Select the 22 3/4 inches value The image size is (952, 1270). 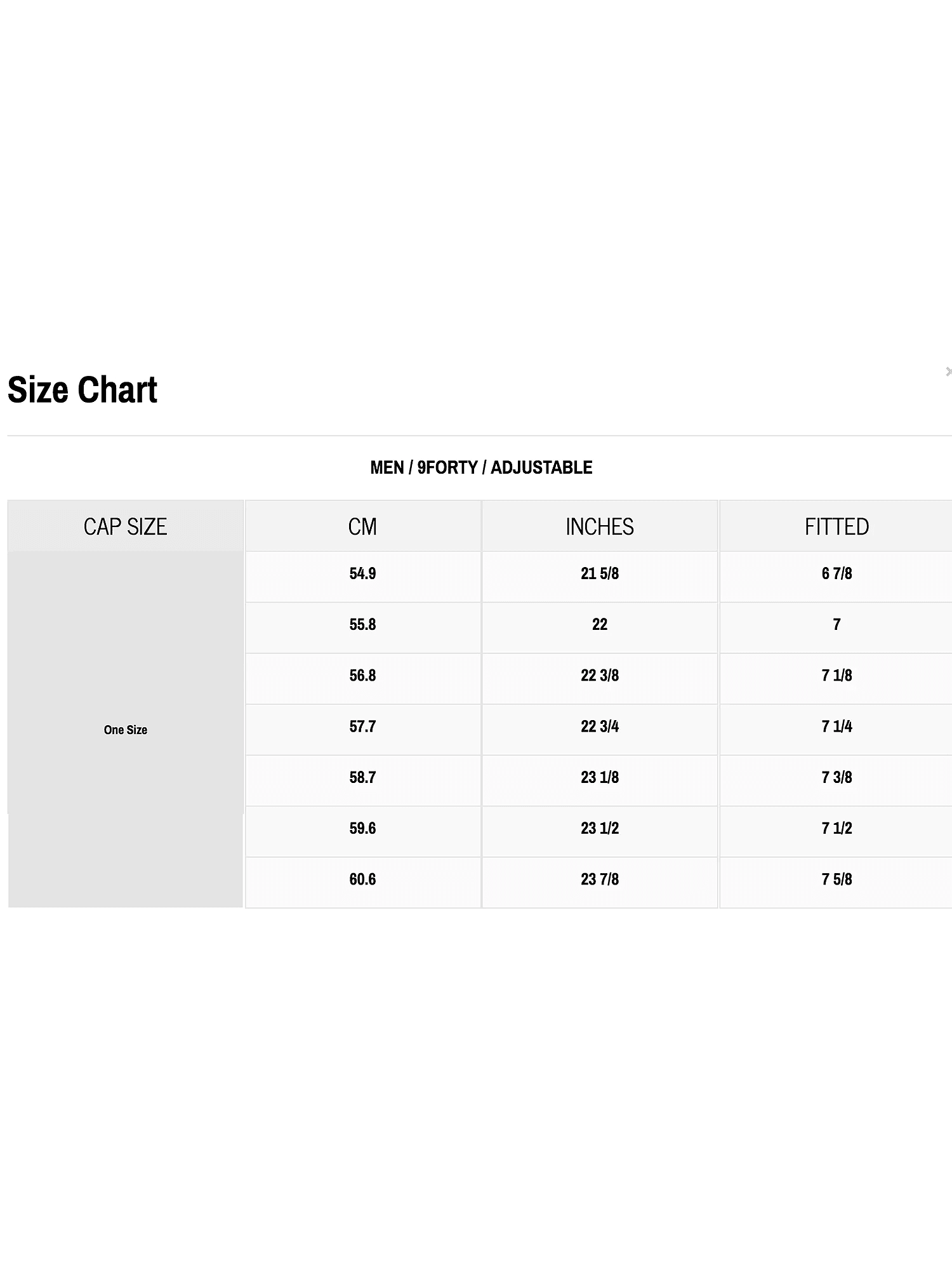tap(600, 726)
